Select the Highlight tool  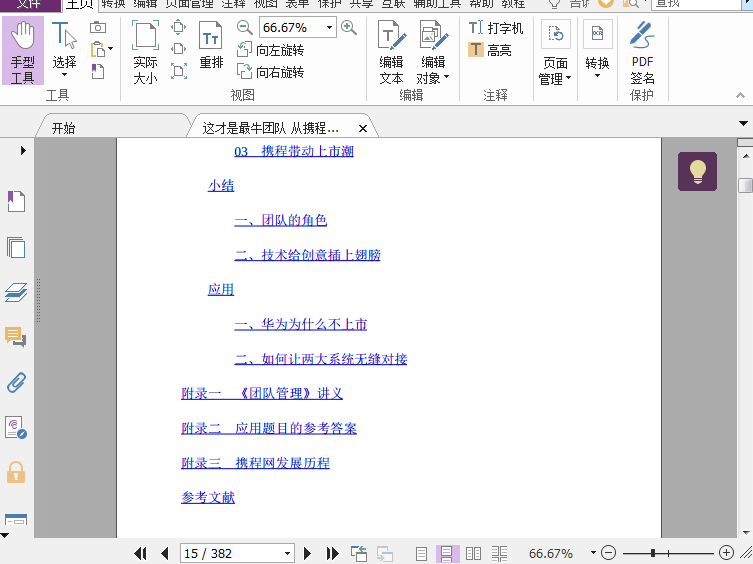coord(490,49)
